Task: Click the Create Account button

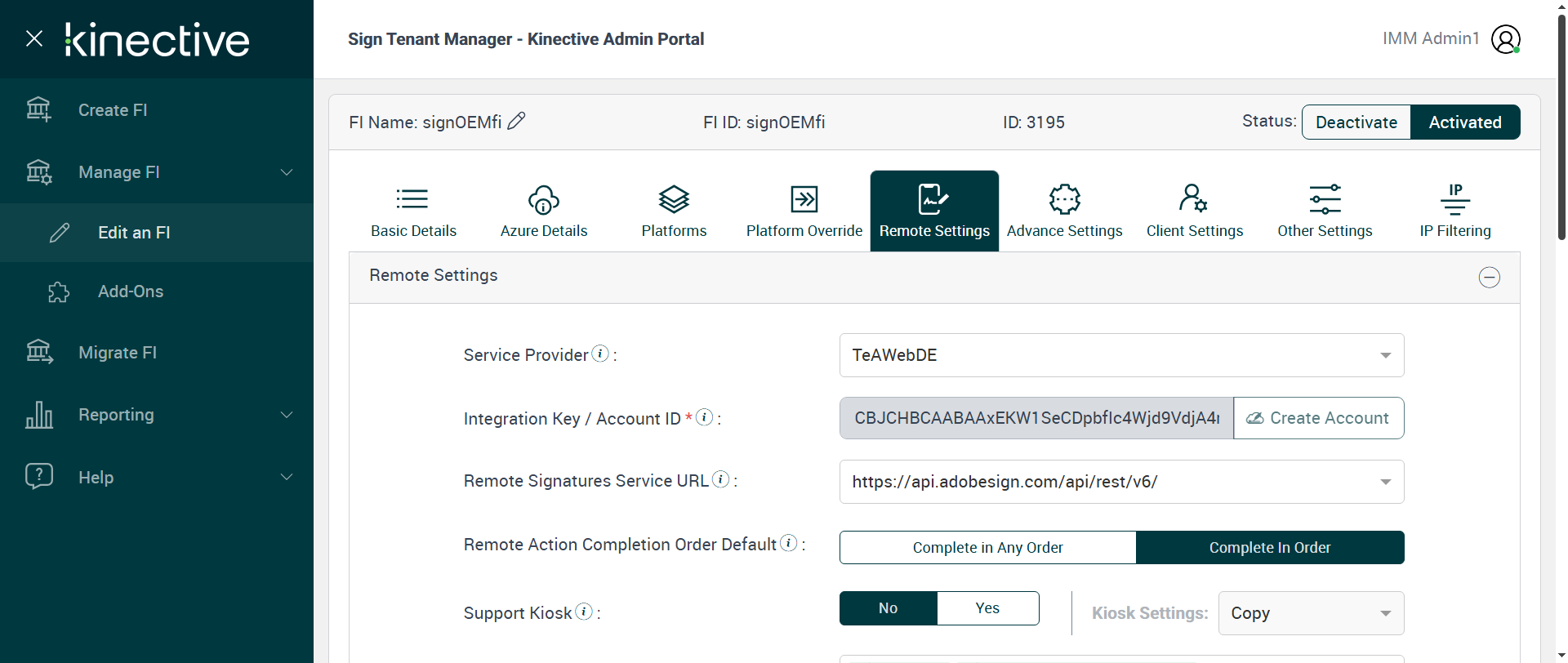Action: click(x=1318, y=418)
